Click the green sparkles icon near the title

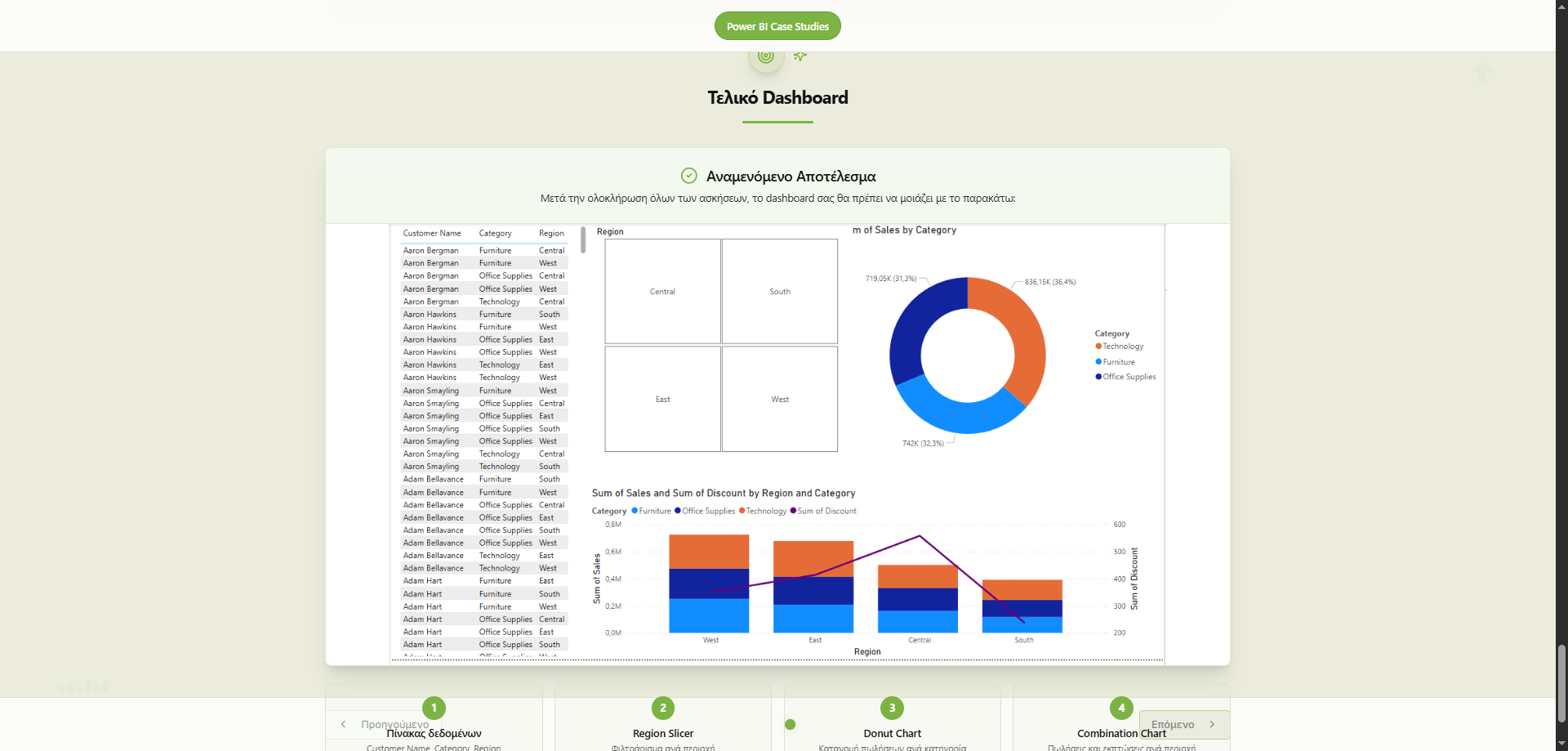pyautogui.click(x=800, y=56)
